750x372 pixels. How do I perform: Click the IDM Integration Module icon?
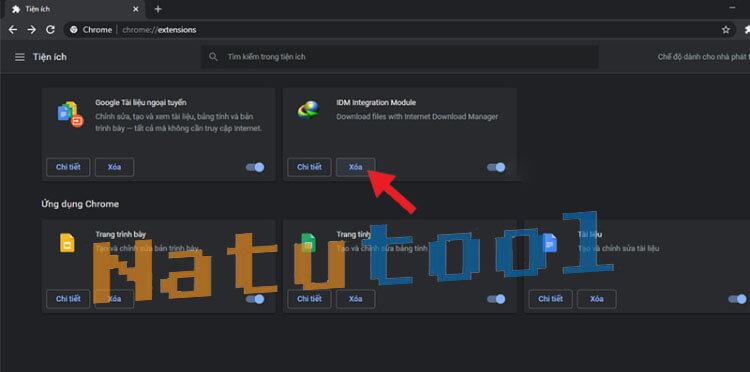click(x=309, y=109)
